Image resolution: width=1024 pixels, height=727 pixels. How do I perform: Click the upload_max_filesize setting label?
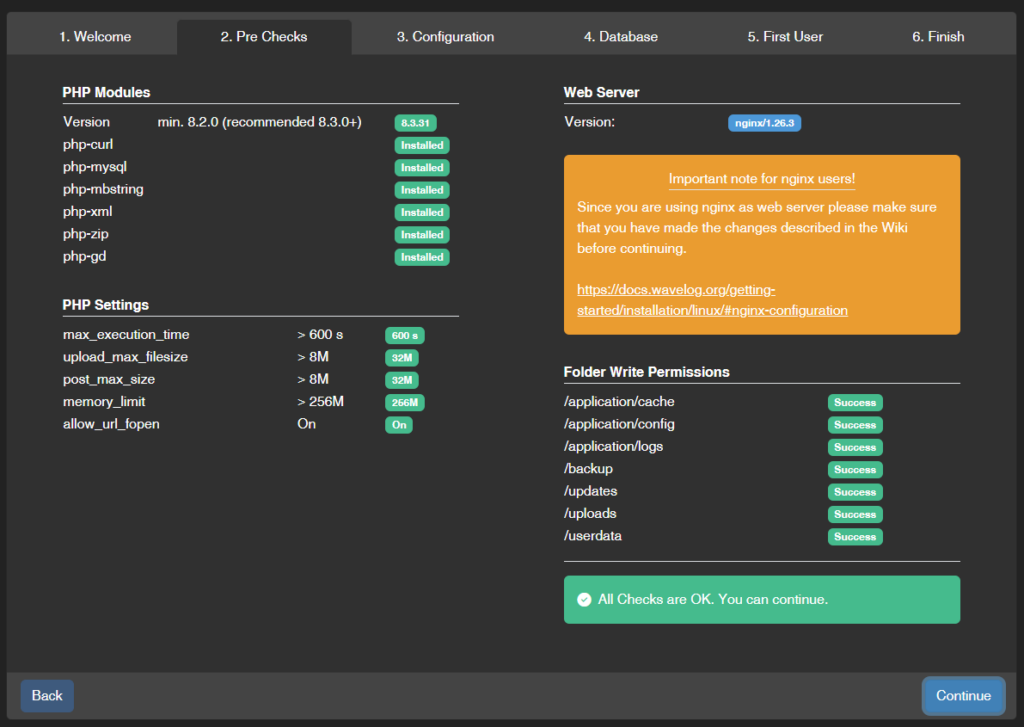coord(125,357)
